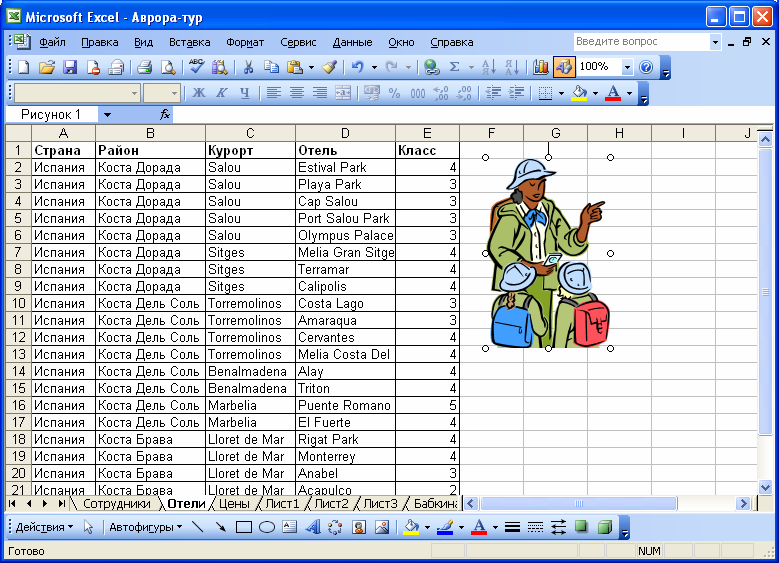Save the workbook with the floppy disk icon
Image resolution: width=779 pixels, height=563 pixels.
70,67
